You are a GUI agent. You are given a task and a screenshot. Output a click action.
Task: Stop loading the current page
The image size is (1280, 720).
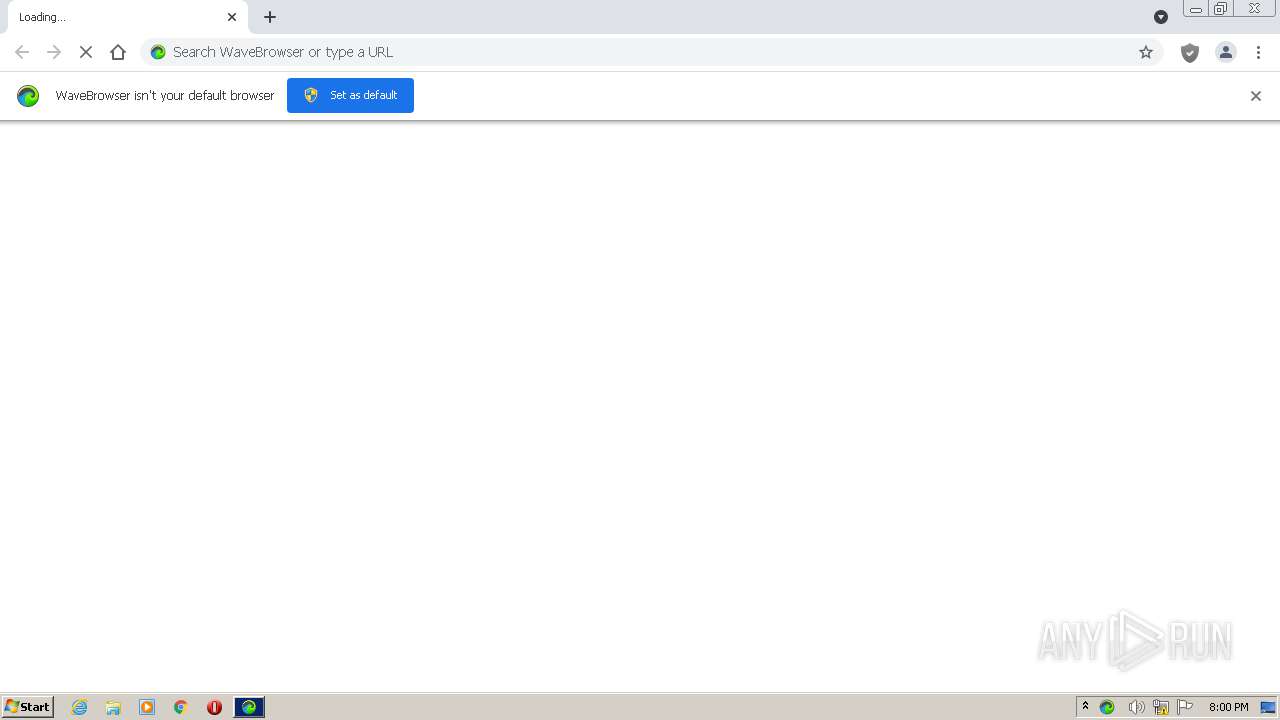(86, 52)
